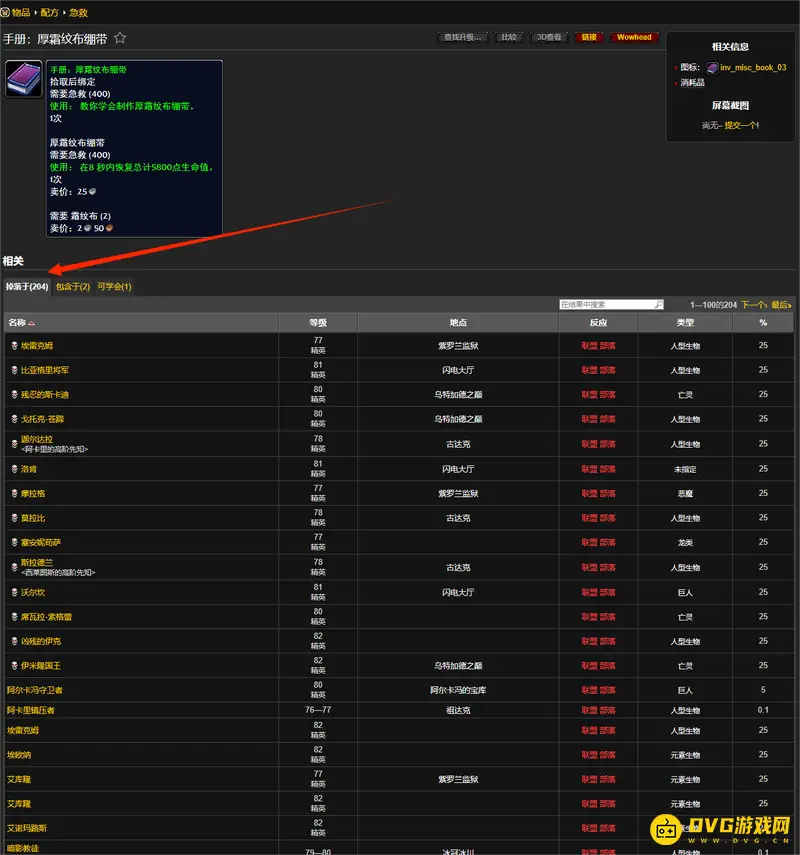Image resolution: width=800 pixels, height=855 pixels.
Task: Switch to the 可学会(1) tab
Action: [115, 286]
